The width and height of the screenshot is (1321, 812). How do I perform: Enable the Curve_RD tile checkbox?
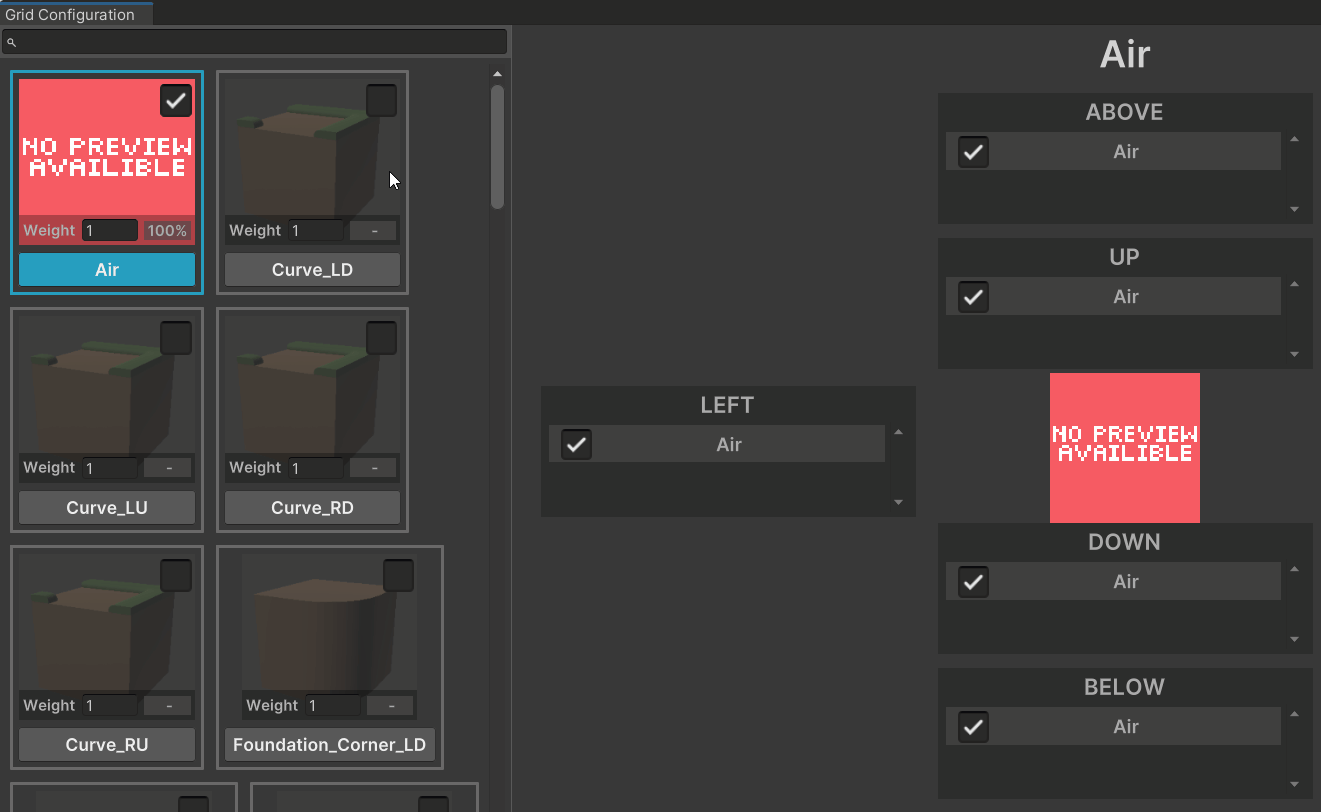tap(381, 338)
